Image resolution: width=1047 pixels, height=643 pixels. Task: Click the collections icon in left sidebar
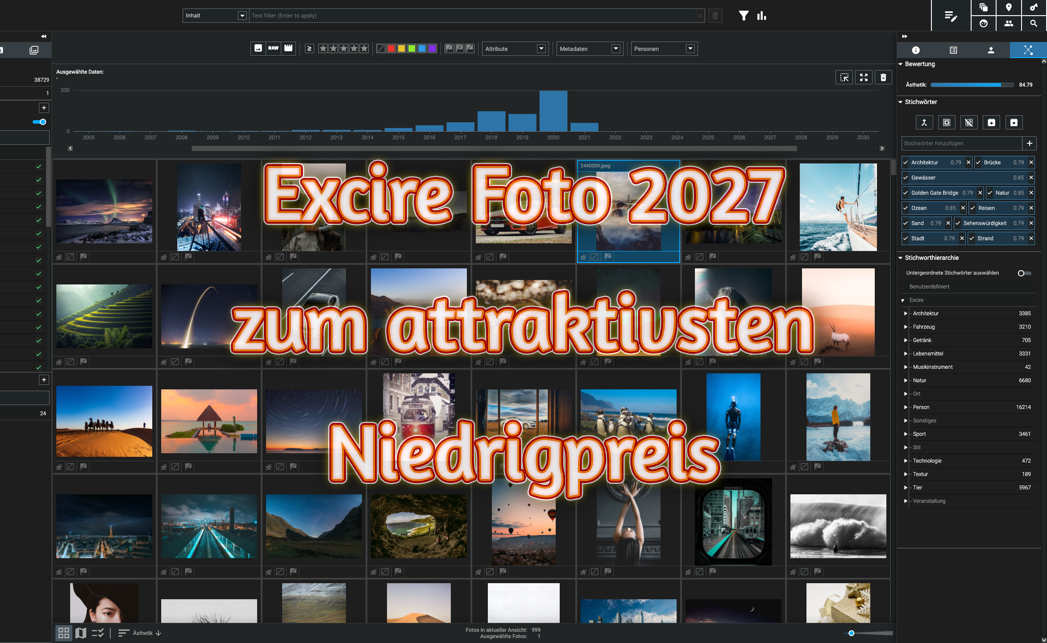point(33,50)
